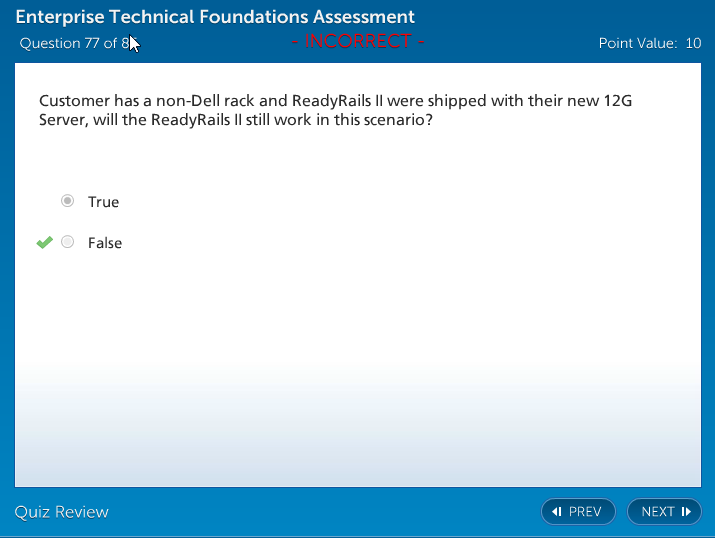Image resolution: width=715 pixels, height=538 pixels.
Task: Click the "True" answer label text
Action: tap(103, 202)
